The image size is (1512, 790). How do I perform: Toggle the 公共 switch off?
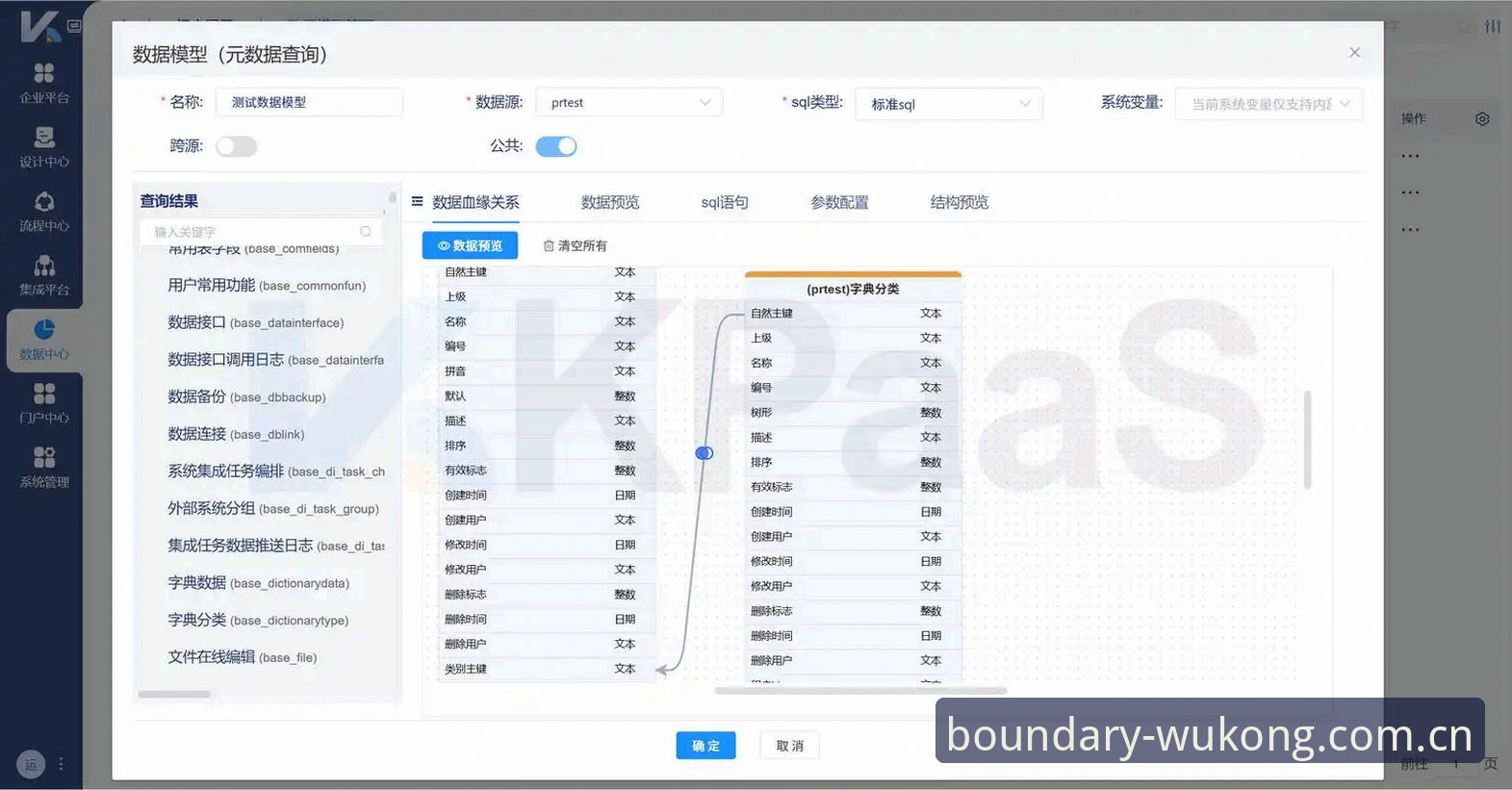[x=556, y=146]
